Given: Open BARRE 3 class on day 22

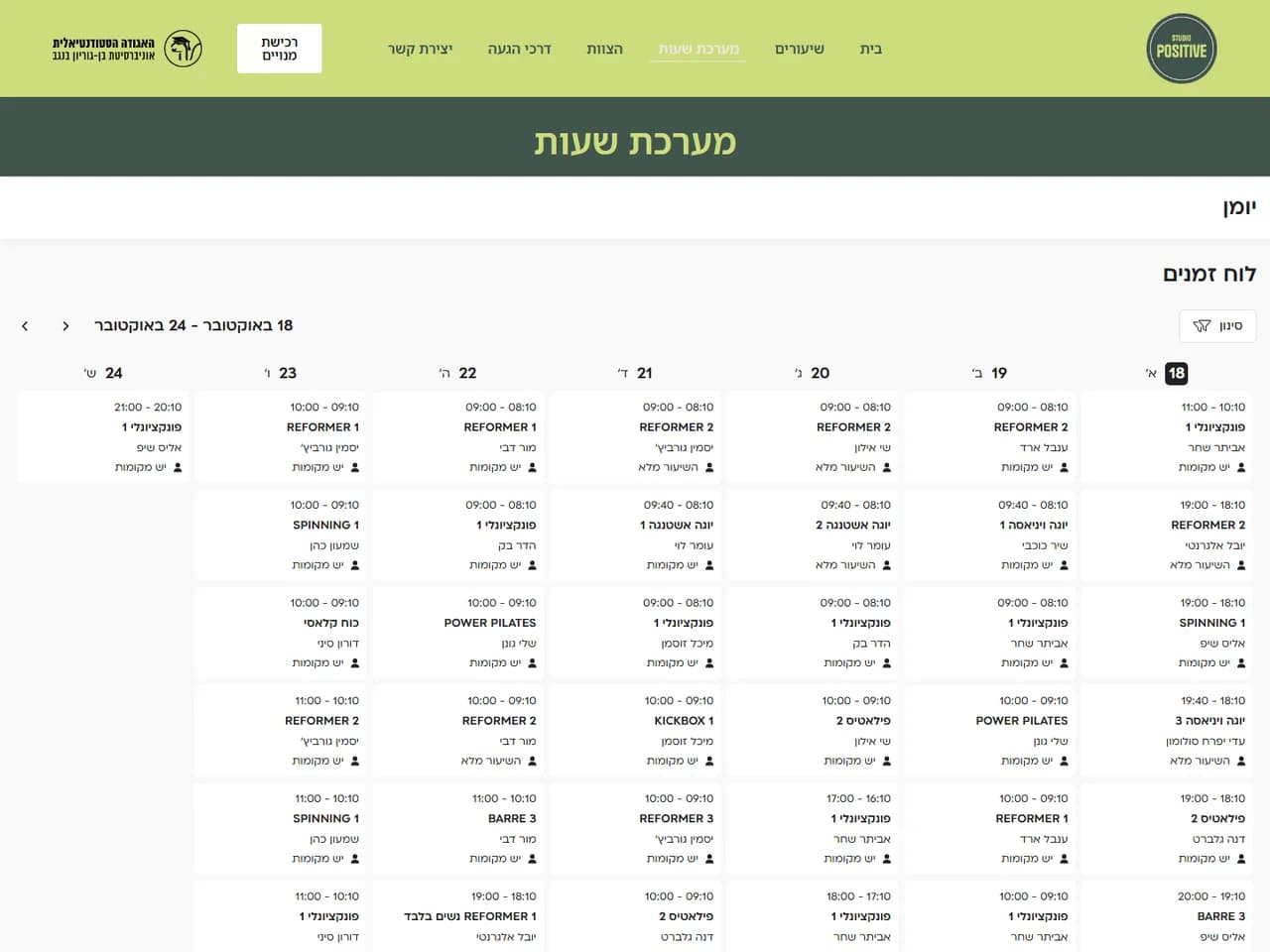Looking at the screenshot, I should [458, 829].
